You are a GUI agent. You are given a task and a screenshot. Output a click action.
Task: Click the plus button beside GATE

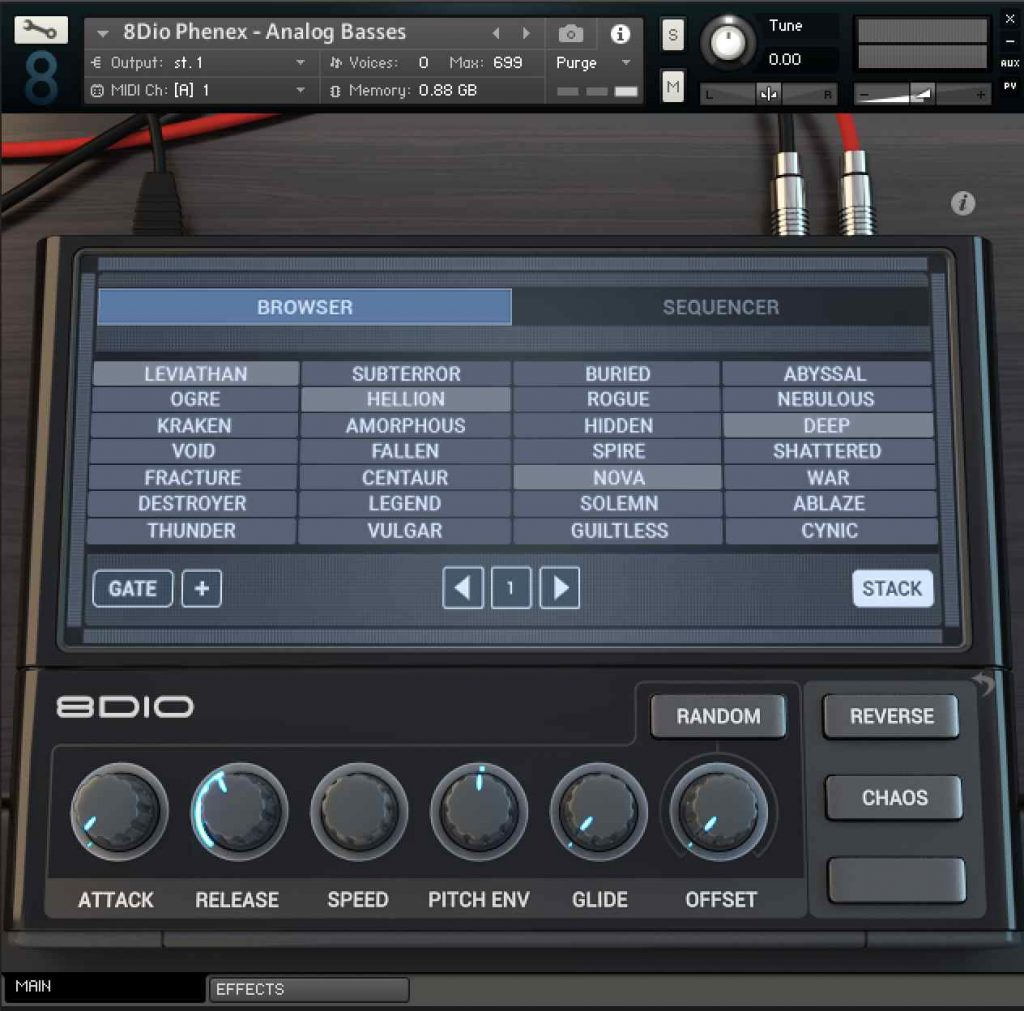[x=201, y=589]
